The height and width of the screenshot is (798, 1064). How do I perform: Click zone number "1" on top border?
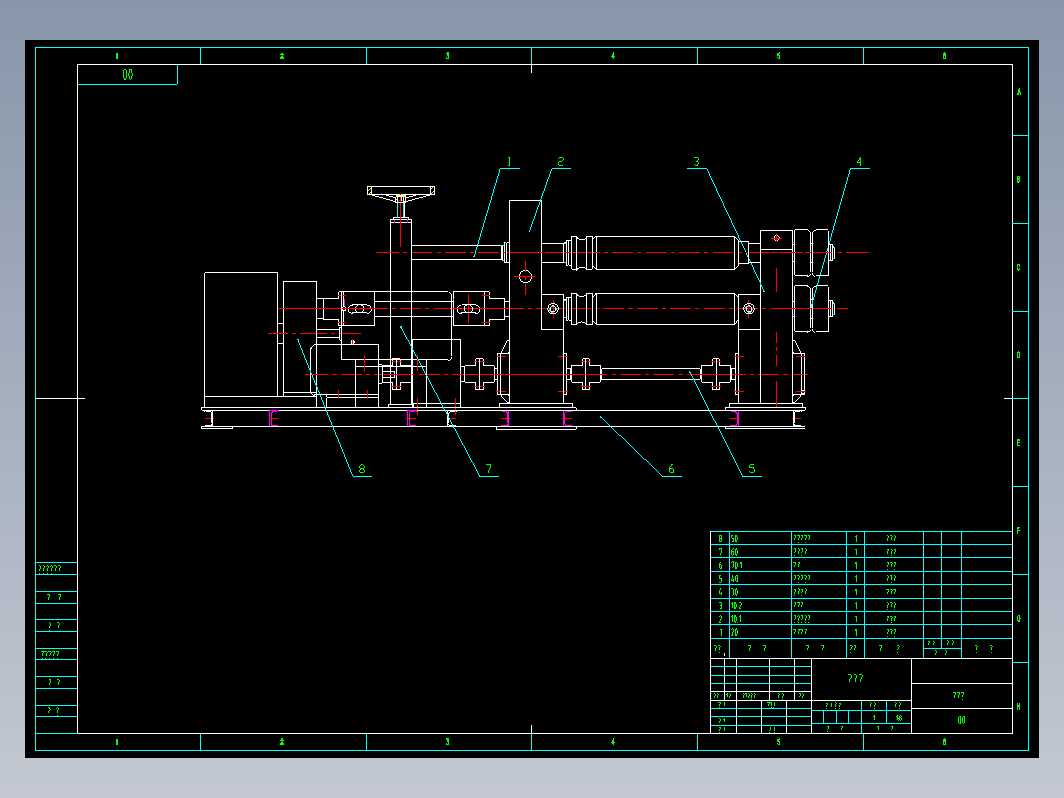[x=117, y=56]
